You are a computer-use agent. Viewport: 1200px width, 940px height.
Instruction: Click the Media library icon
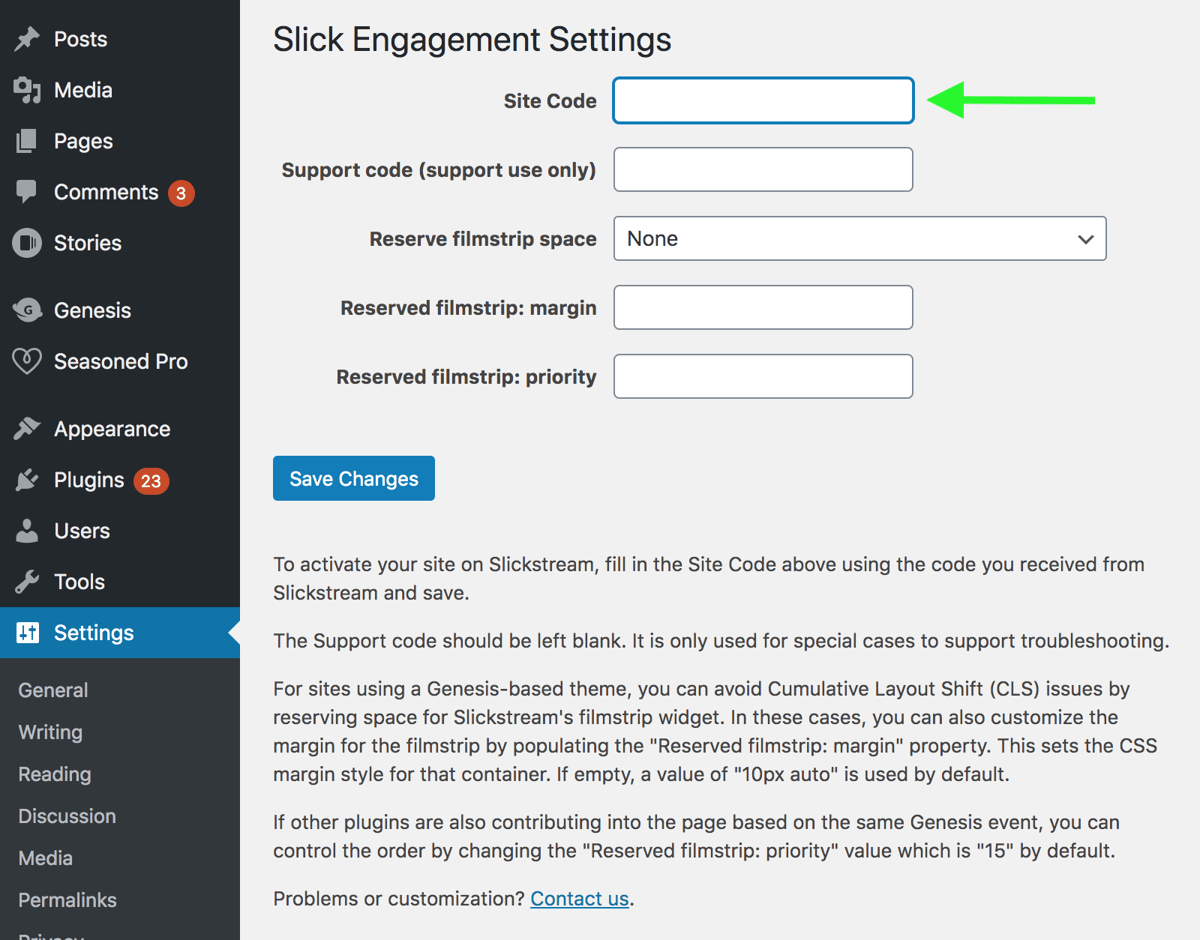27,90
